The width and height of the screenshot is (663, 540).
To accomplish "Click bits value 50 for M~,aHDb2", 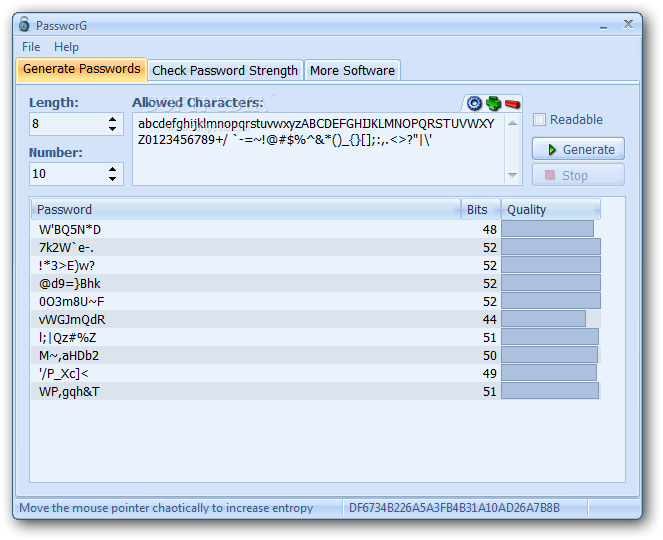I will [x=490, y=355].
